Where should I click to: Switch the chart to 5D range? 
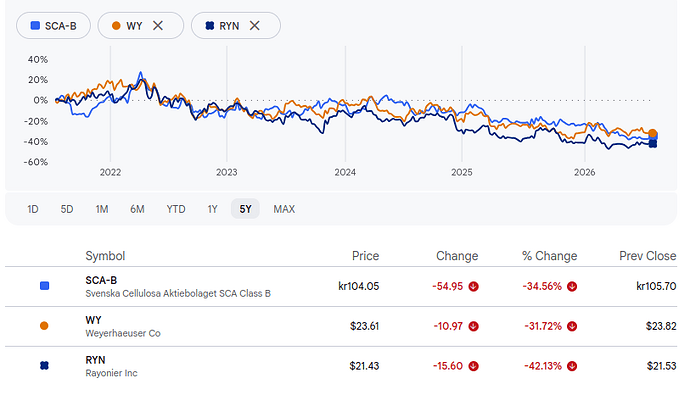pos(67,209)
